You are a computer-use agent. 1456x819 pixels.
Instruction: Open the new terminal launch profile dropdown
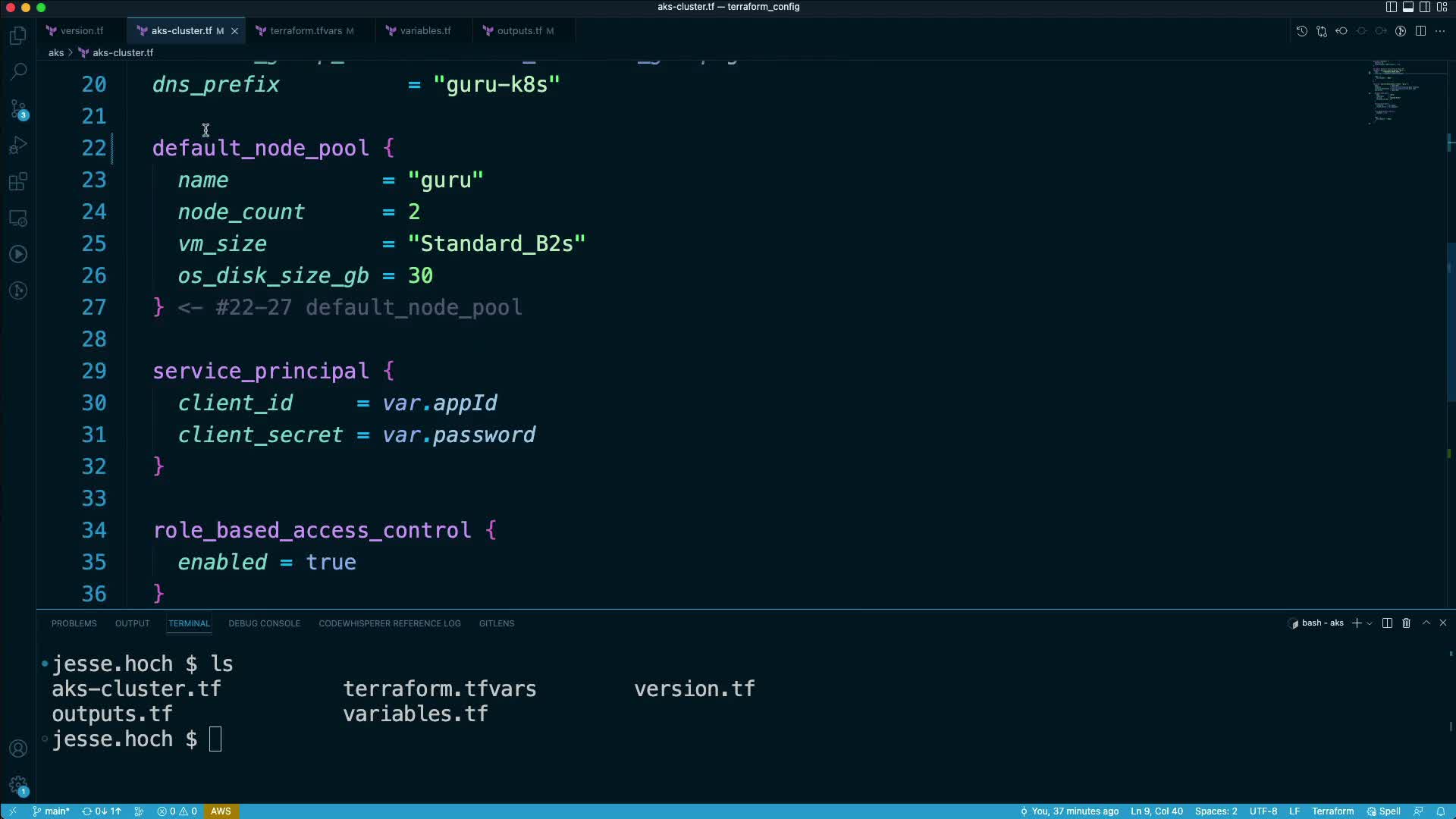[1370, 623]
